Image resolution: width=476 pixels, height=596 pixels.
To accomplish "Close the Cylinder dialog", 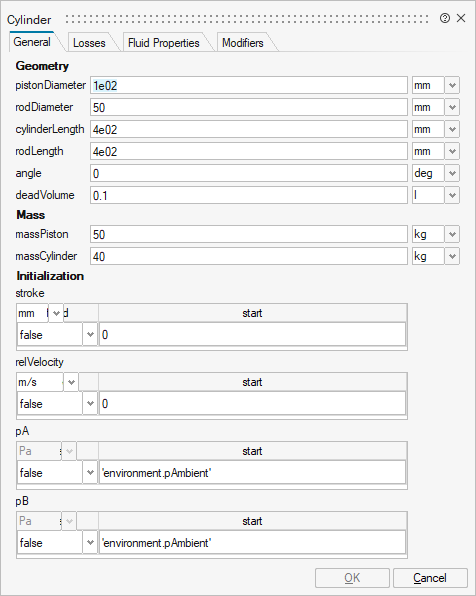I will pos(461,18).
